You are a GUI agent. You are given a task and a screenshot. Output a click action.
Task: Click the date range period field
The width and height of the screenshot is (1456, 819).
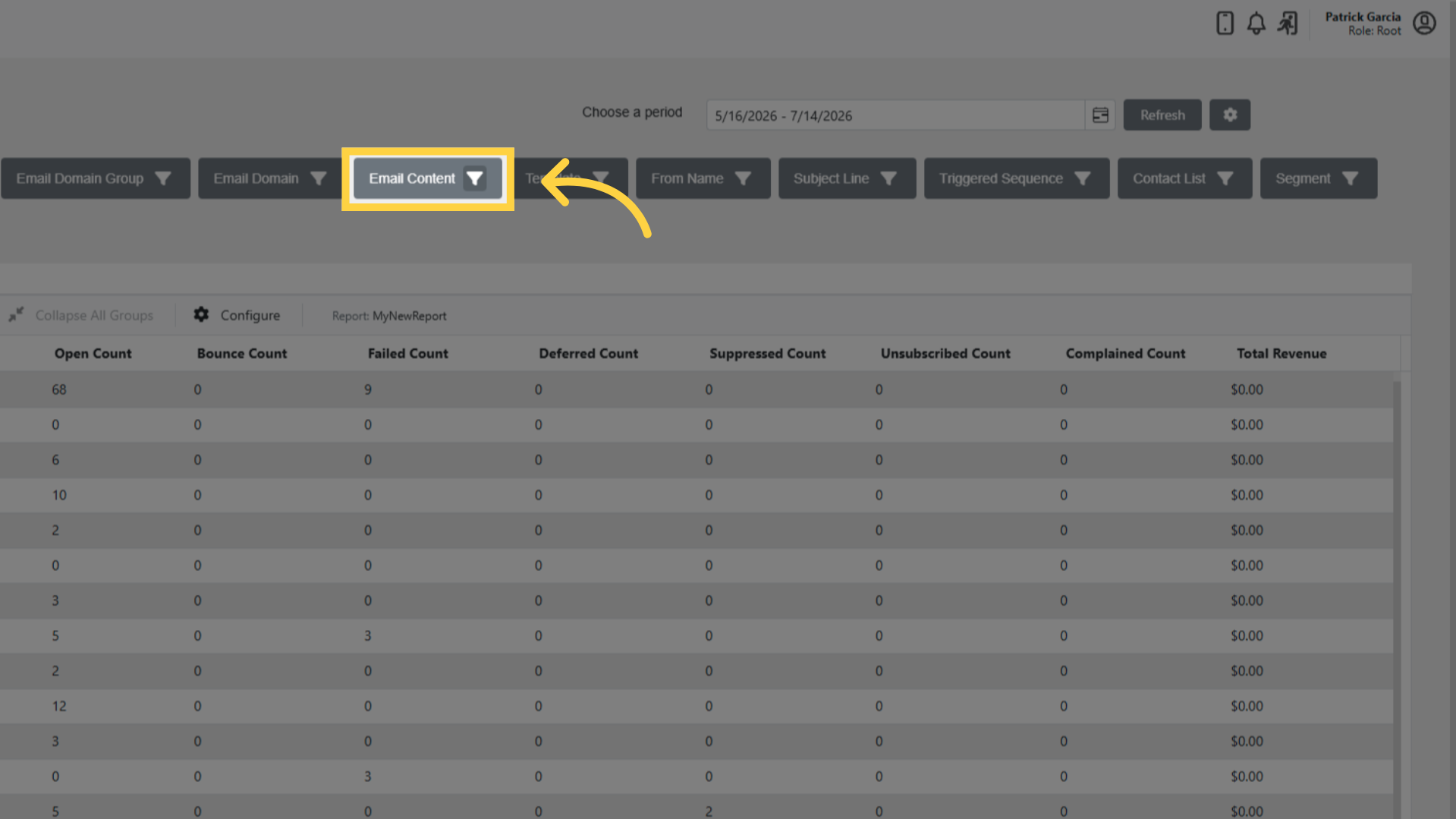point(895,115)
